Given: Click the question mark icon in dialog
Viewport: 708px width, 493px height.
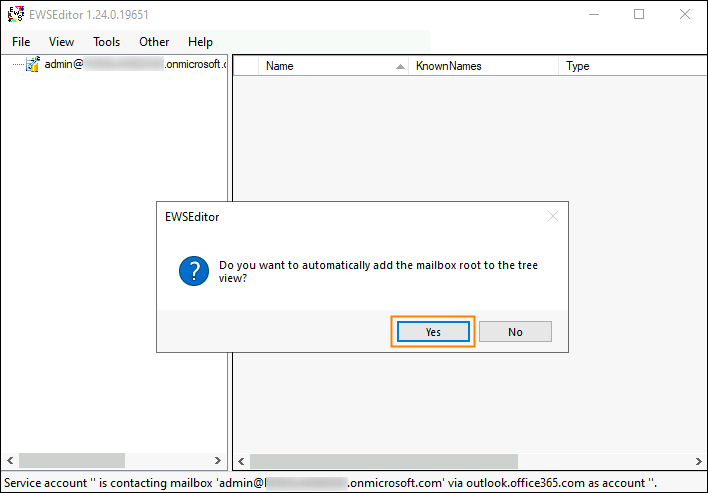Looking at the screenshot, I should point(194,271).
